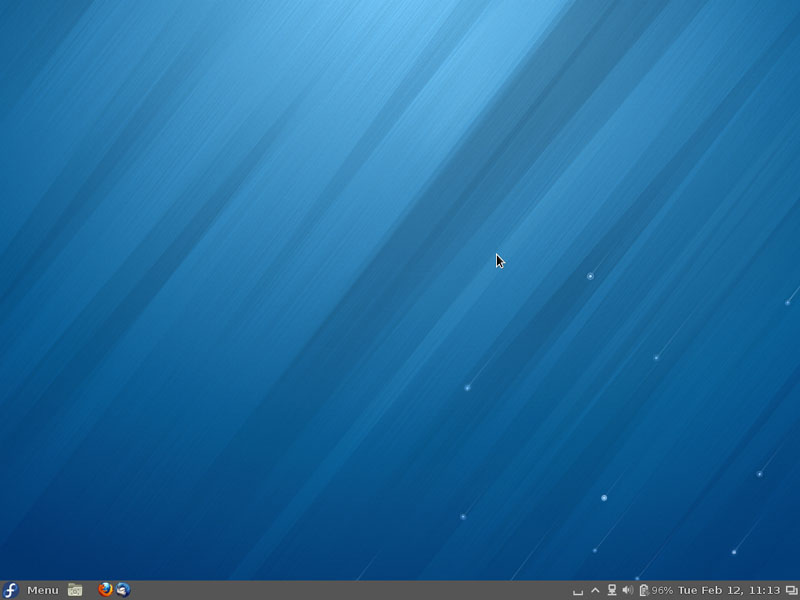Launch Firefox from the panel
The image size is (800, 600).
click(x=106, y=590)
